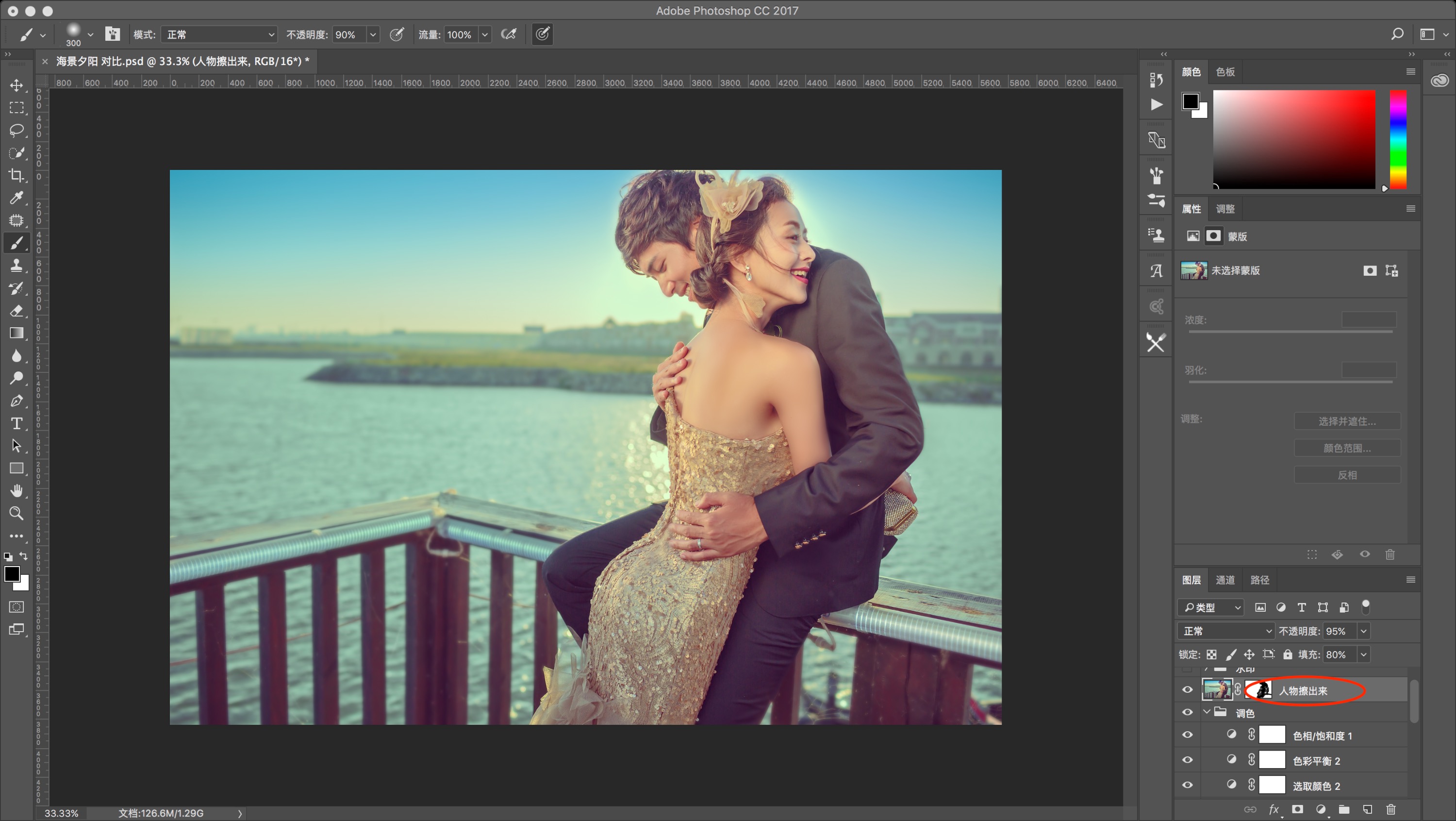Open the Actions panel play icon
This screenshot has width=1456, height=821.
point(1157,104)
